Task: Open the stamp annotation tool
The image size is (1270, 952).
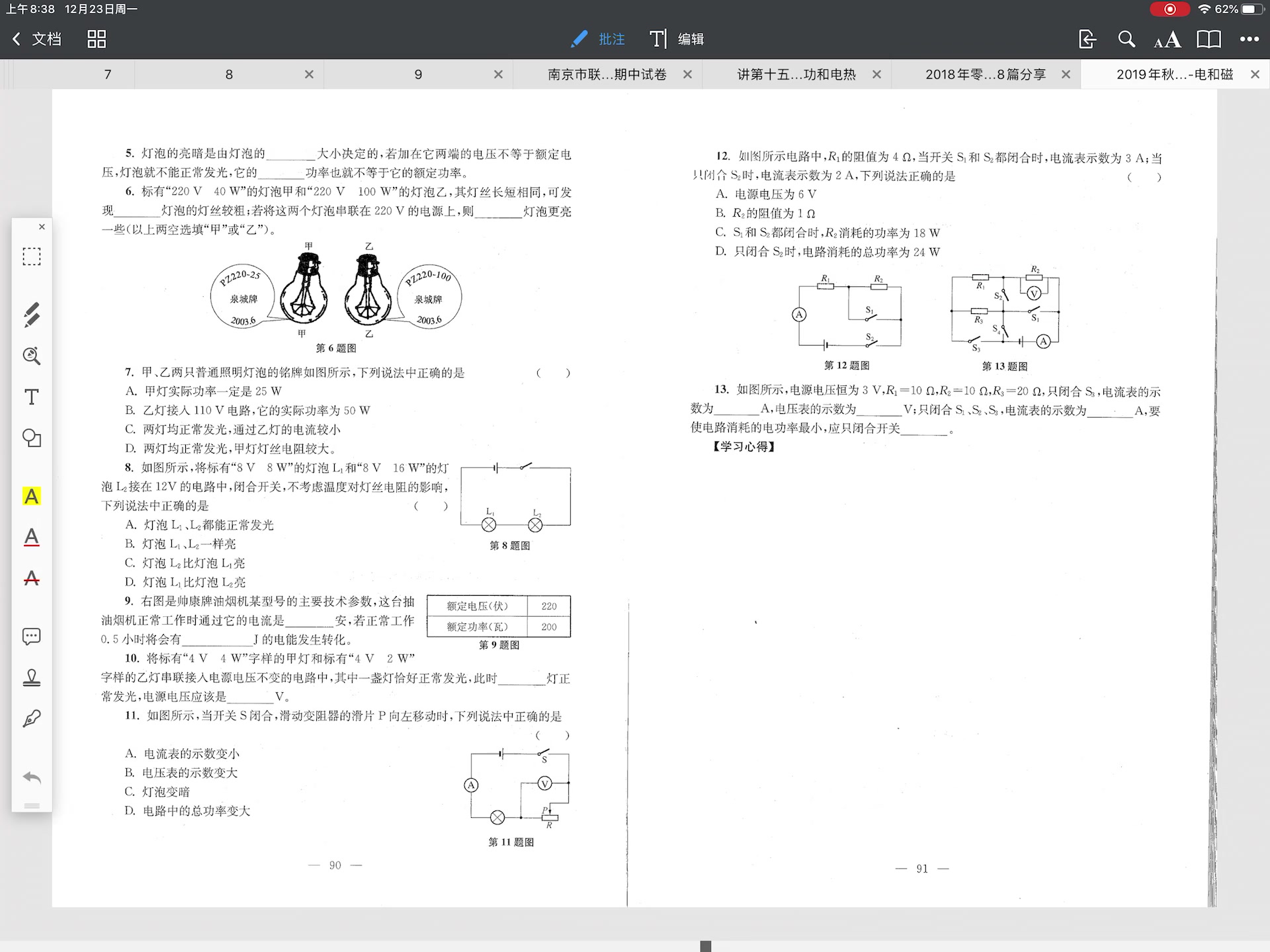Action: click(31, 677)
